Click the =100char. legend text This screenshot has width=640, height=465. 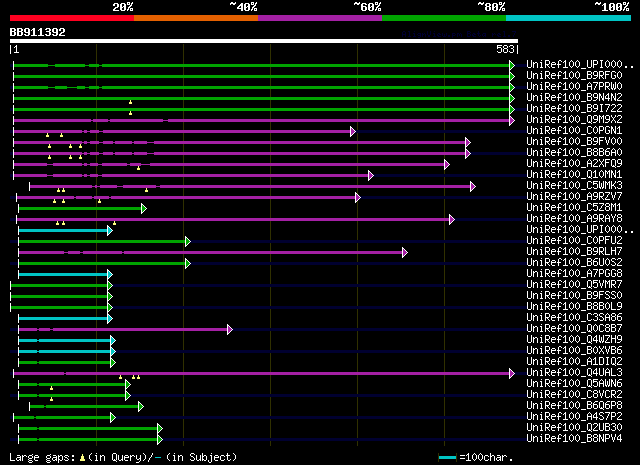(486, 458)
